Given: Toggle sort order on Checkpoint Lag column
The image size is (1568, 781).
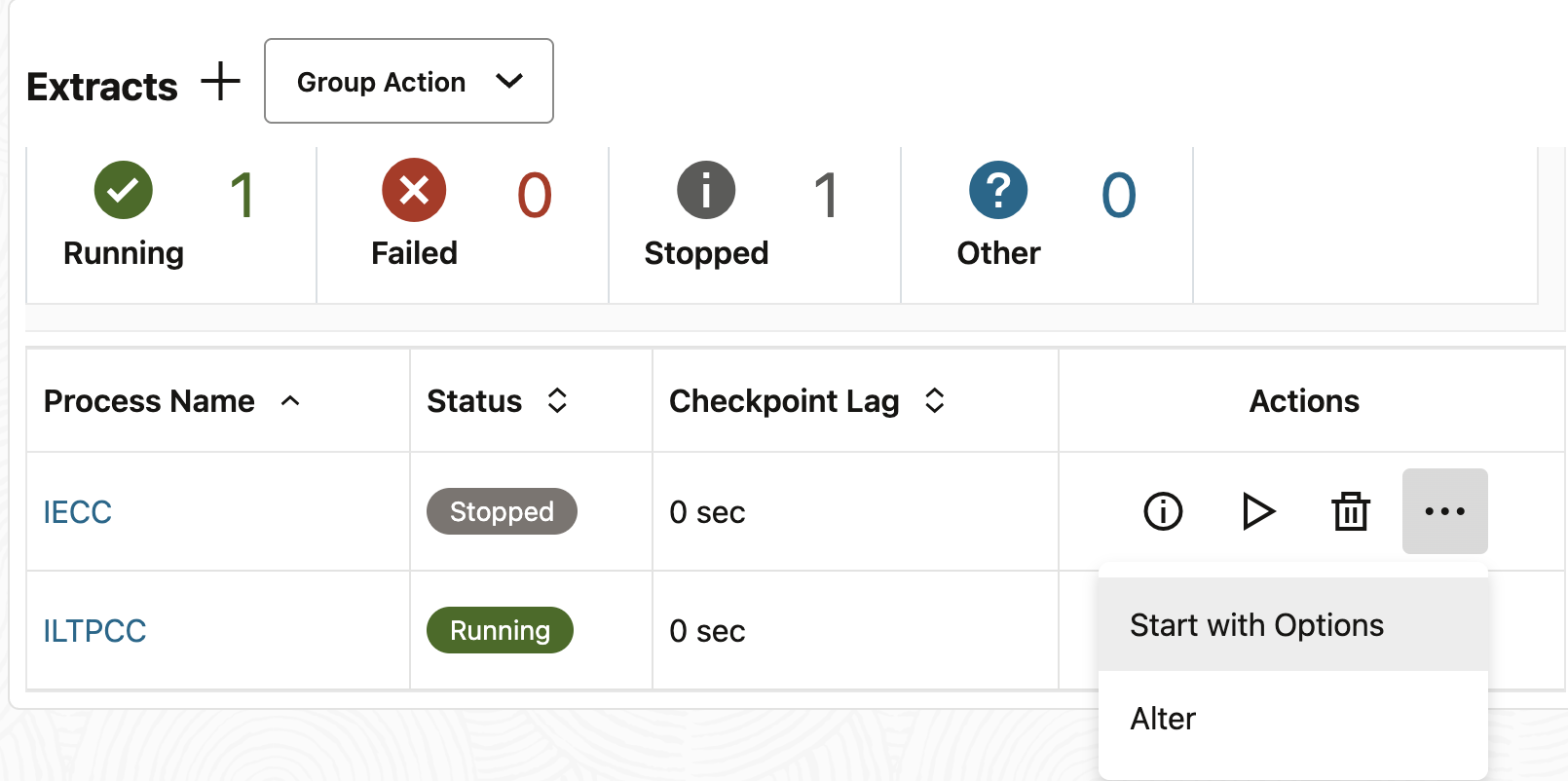Looking at the screenshot, I should 934,400.
